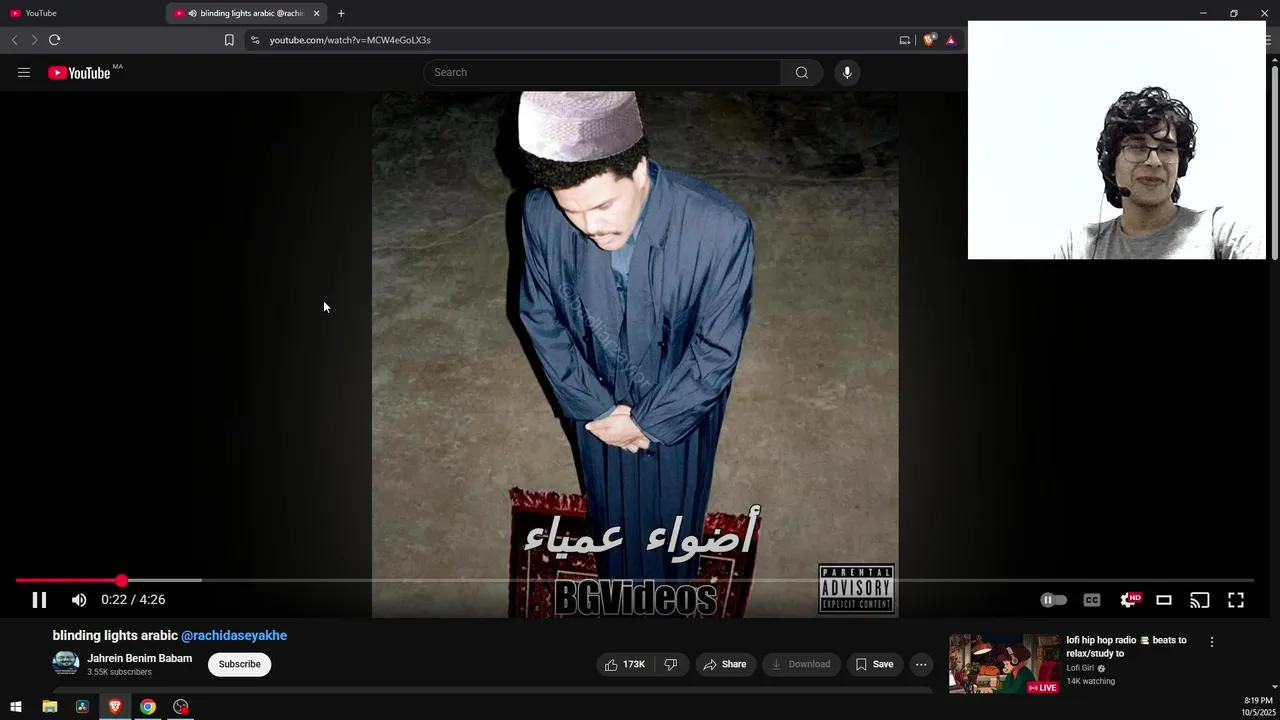This screenshot has height=720, width=1280.
Task: Go to the YouTube home logo
Action: coord(80,72)
